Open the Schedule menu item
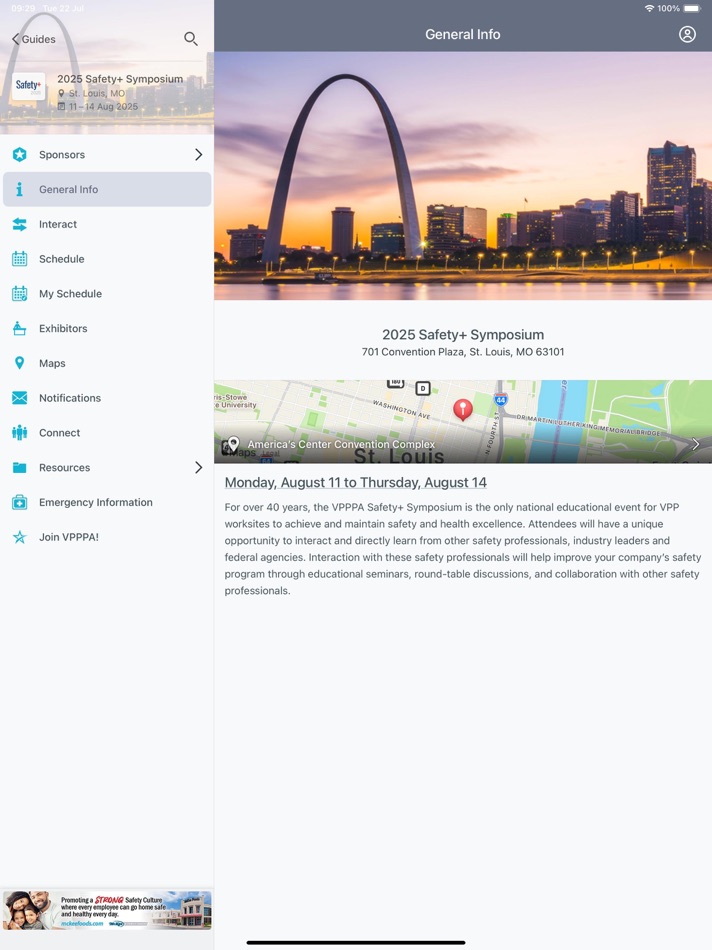Viewport: 712px width, 950px height. [x=107, y=259]
